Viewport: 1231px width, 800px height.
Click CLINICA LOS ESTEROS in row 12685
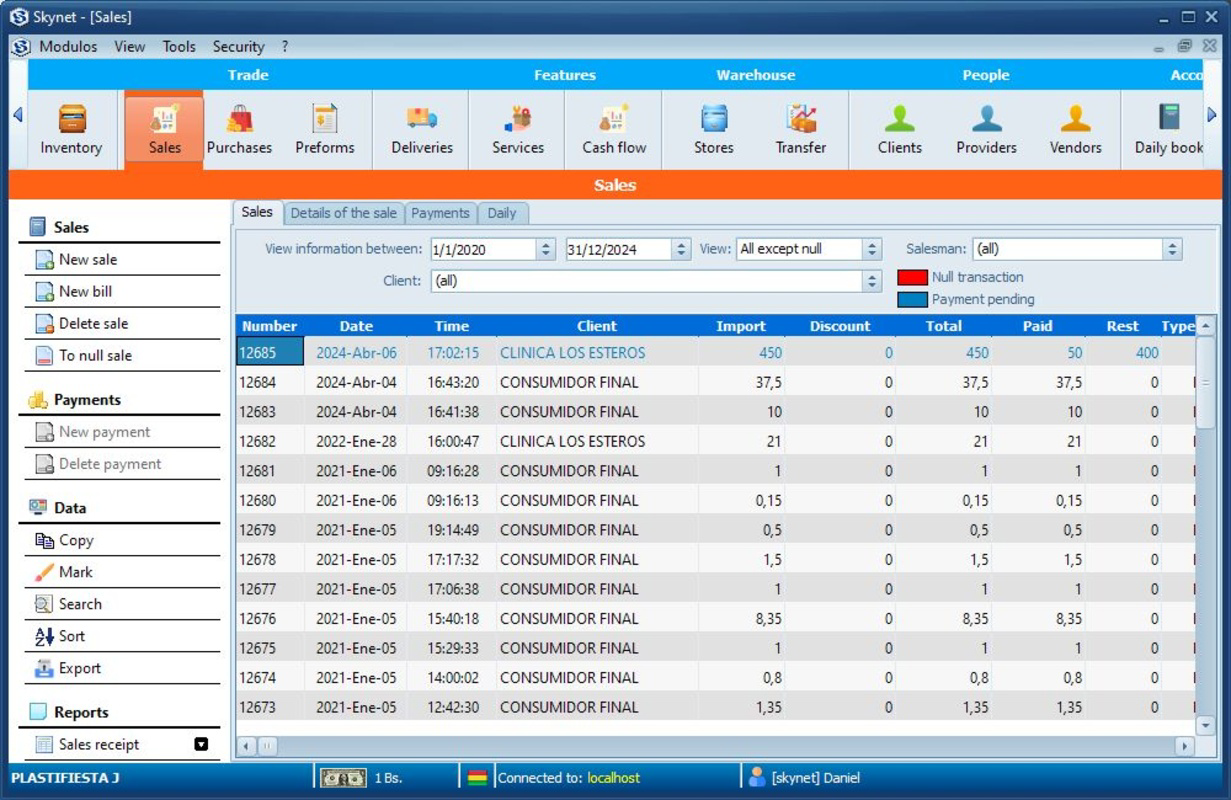pyautogui.click(x=572, y=352)
